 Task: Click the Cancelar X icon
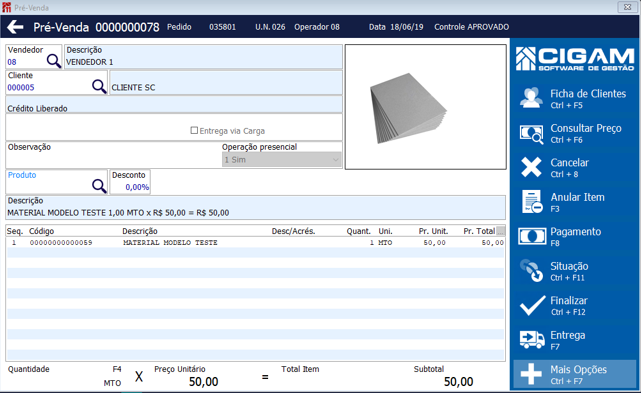pos(531,167)
